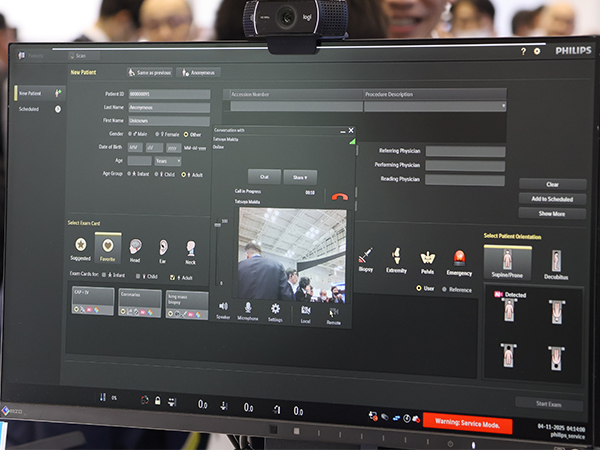600x450 pixels.
Task: Set gender to Female
Action: (x=161, y=134)
